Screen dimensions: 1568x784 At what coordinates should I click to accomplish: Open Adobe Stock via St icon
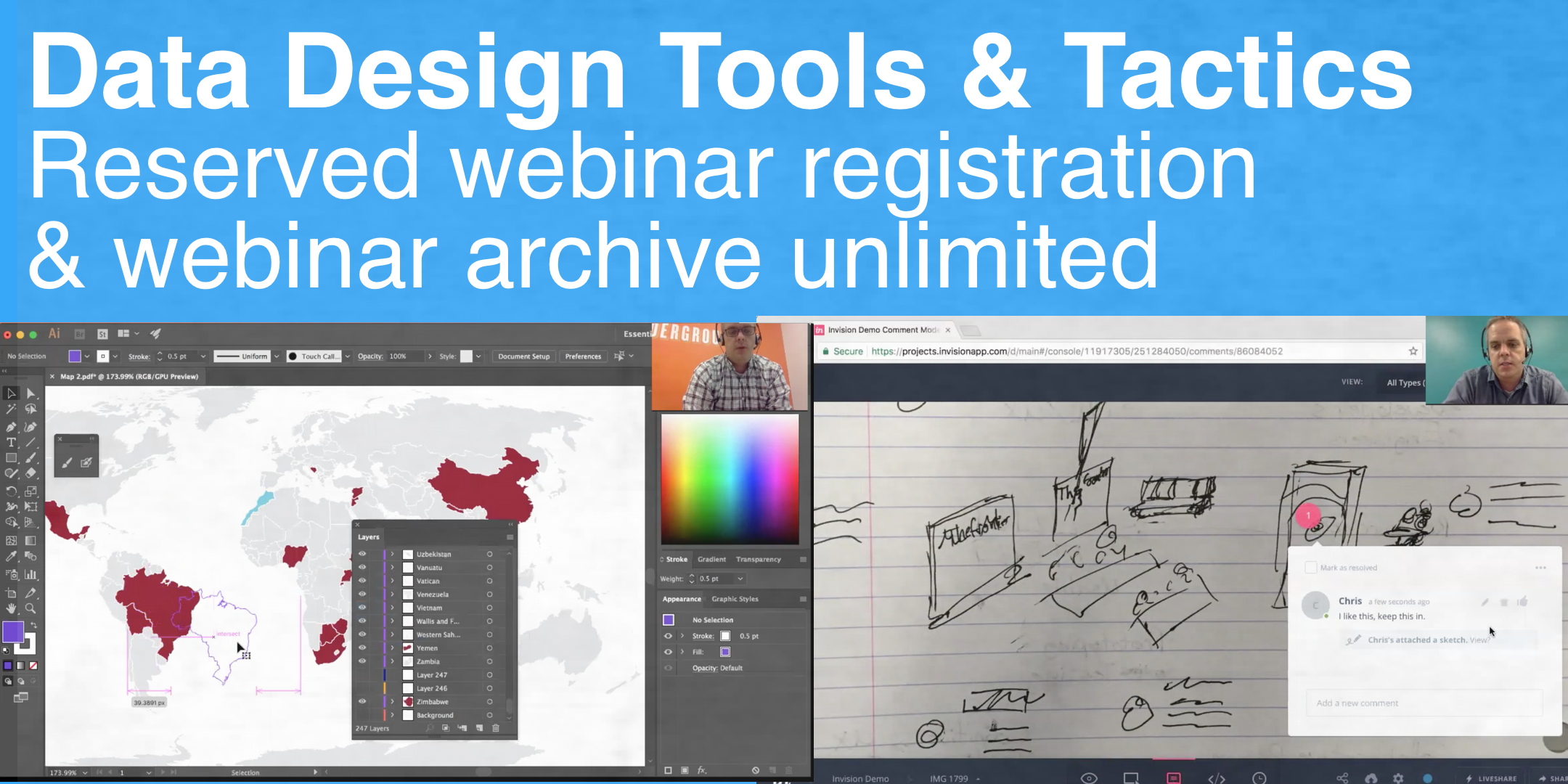(x=102, y=334)
